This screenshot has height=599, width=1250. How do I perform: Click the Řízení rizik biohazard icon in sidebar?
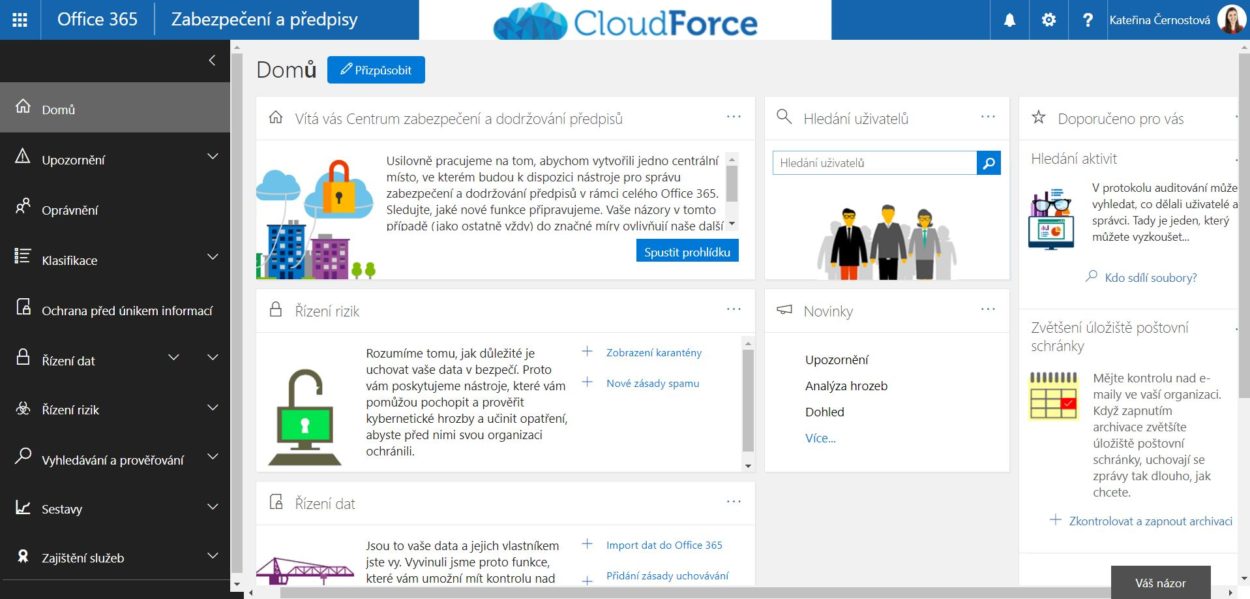[x=23, y=408]
